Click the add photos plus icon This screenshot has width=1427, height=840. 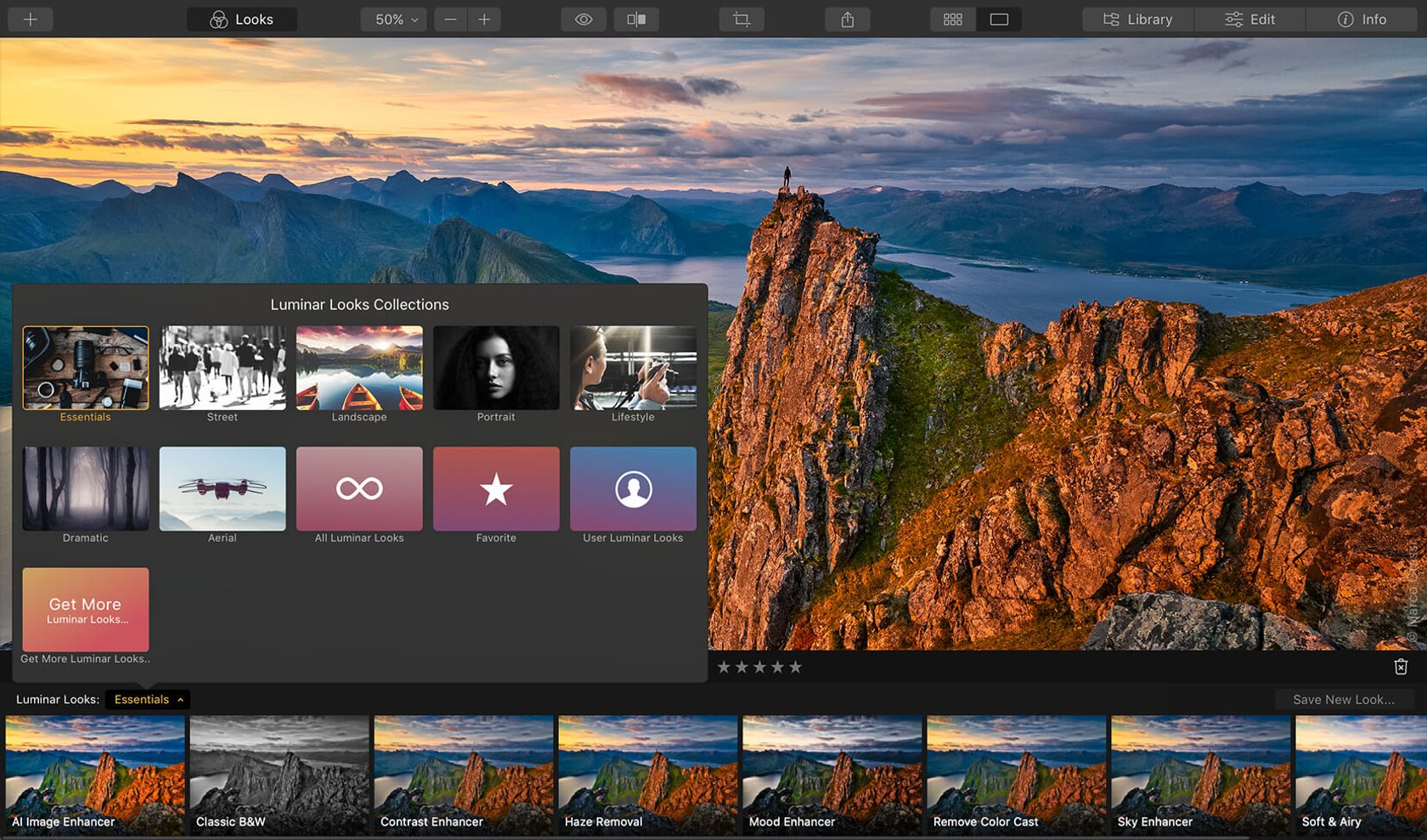pos(30,19)
